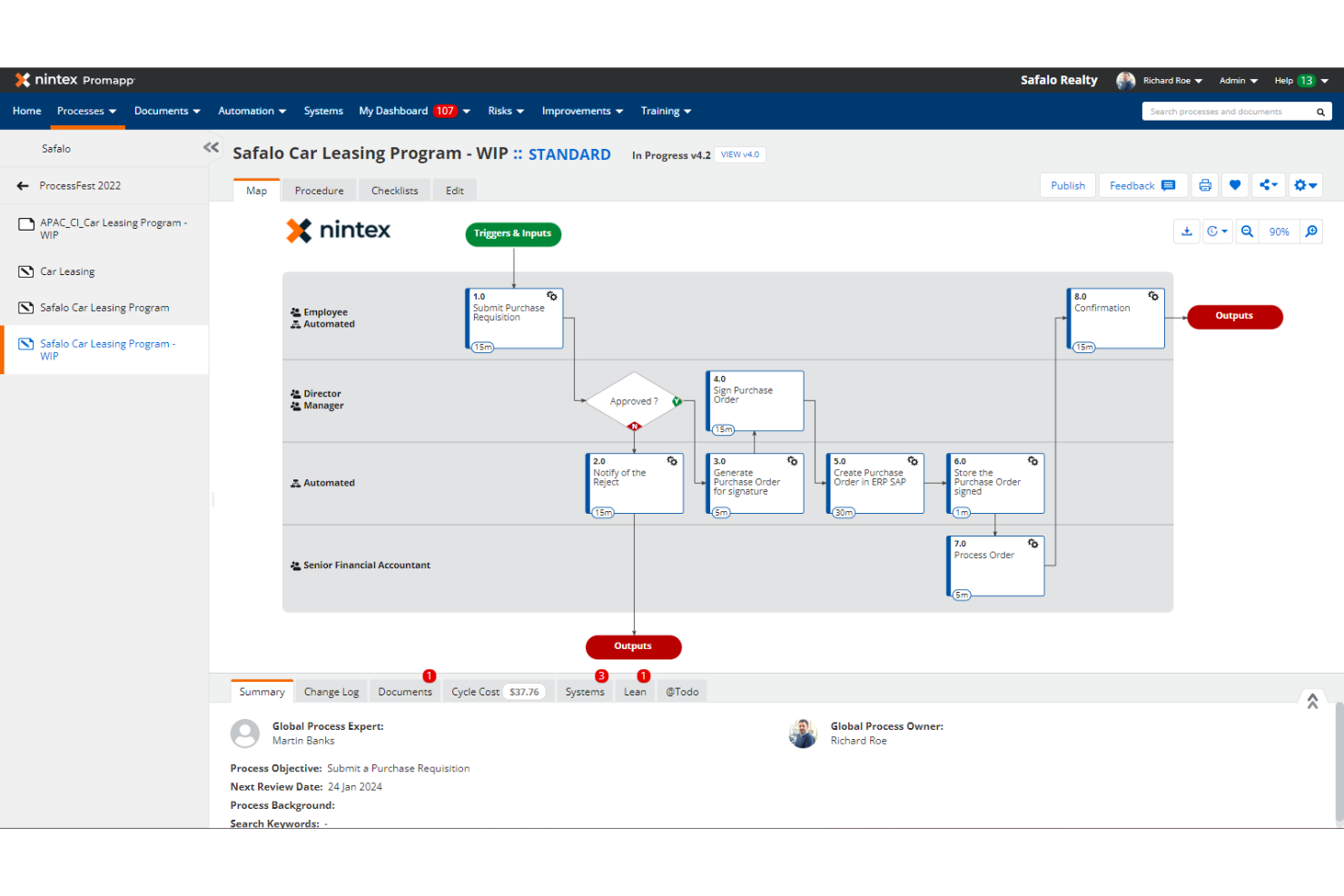Open the Cycle Cost tab
Image resolution: width=1344 pixels, height=896 pixels.
(x=497, y=692)
